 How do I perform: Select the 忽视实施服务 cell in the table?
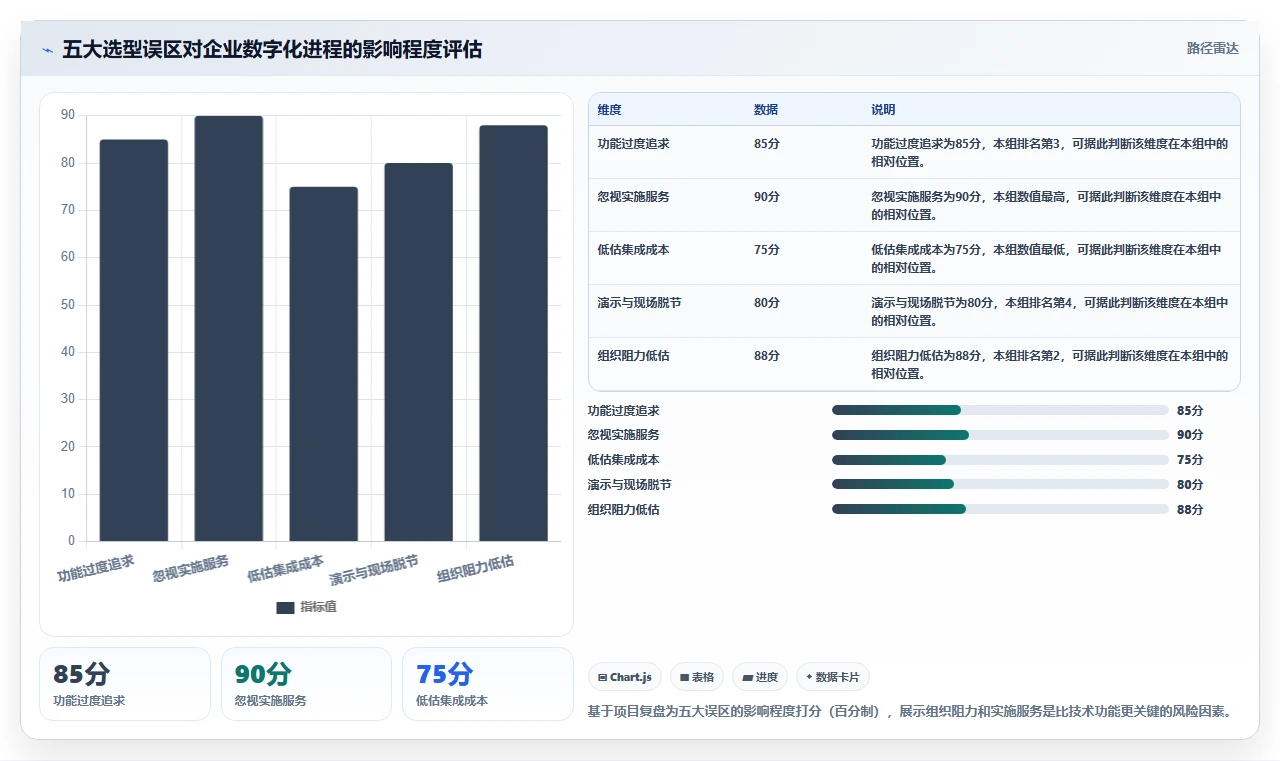tap(633, 197)
